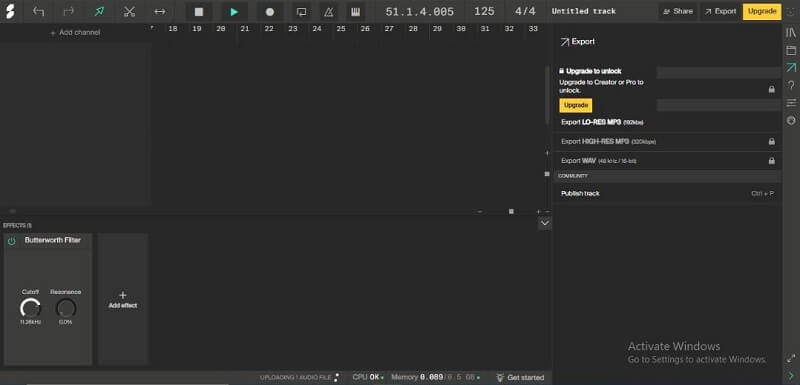Click the Upgrade button in export panel
This screenshot has width=800, height=385.
click(576, 105)
